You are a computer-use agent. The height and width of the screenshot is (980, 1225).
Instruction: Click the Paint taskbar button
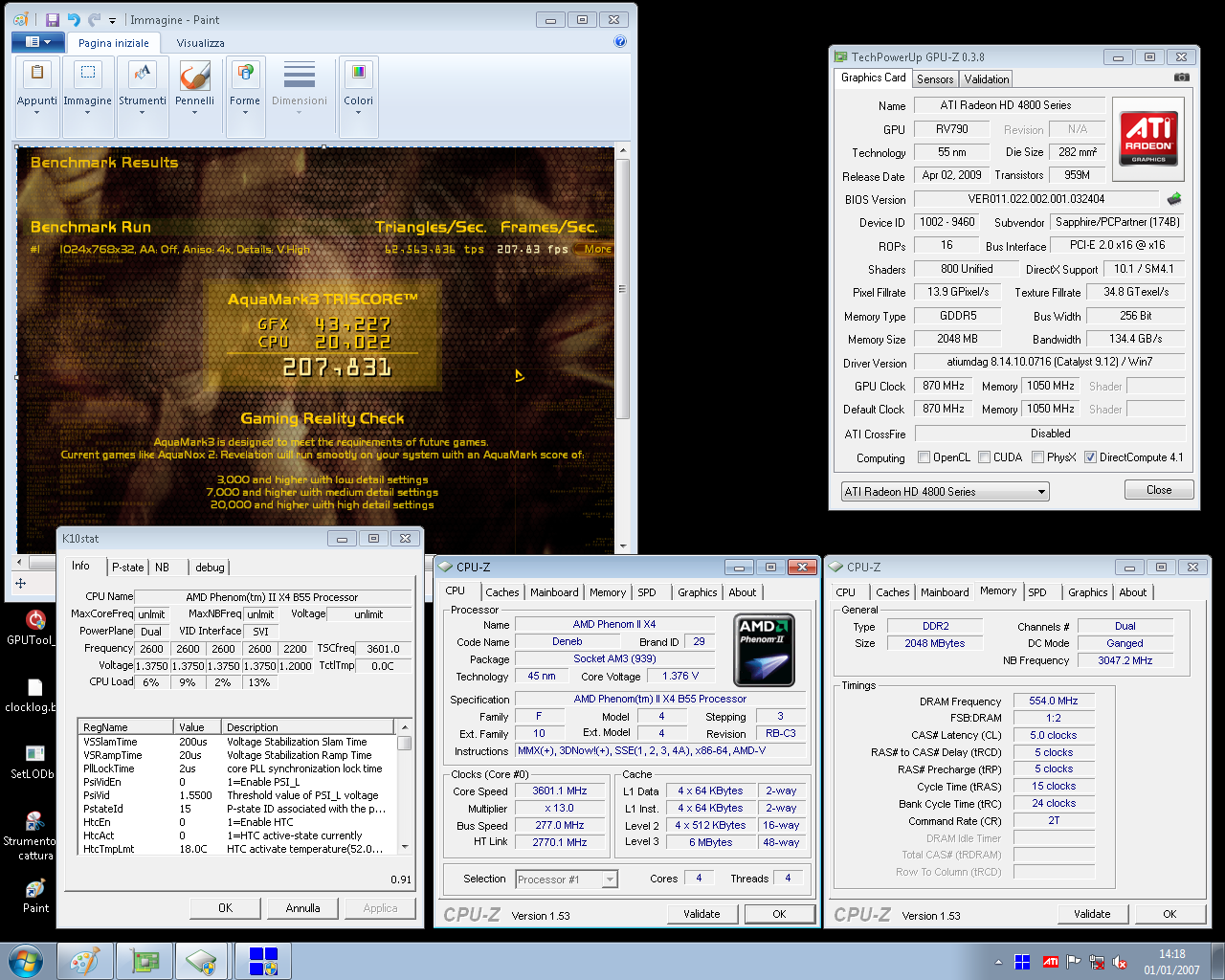coord(85,961)
